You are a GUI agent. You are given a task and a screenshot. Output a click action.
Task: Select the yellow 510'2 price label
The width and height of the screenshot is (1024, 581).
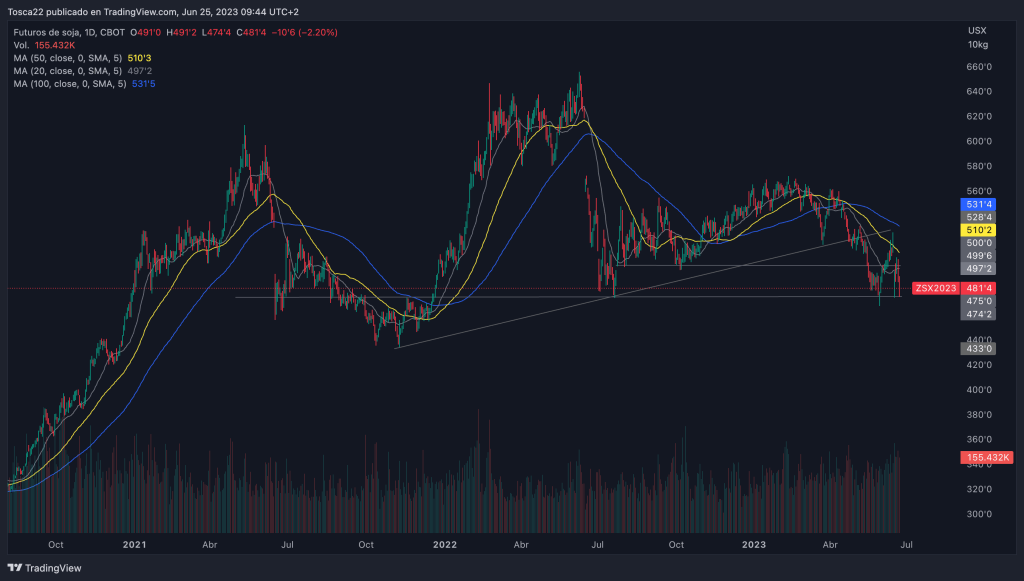[x=977, y=229]
